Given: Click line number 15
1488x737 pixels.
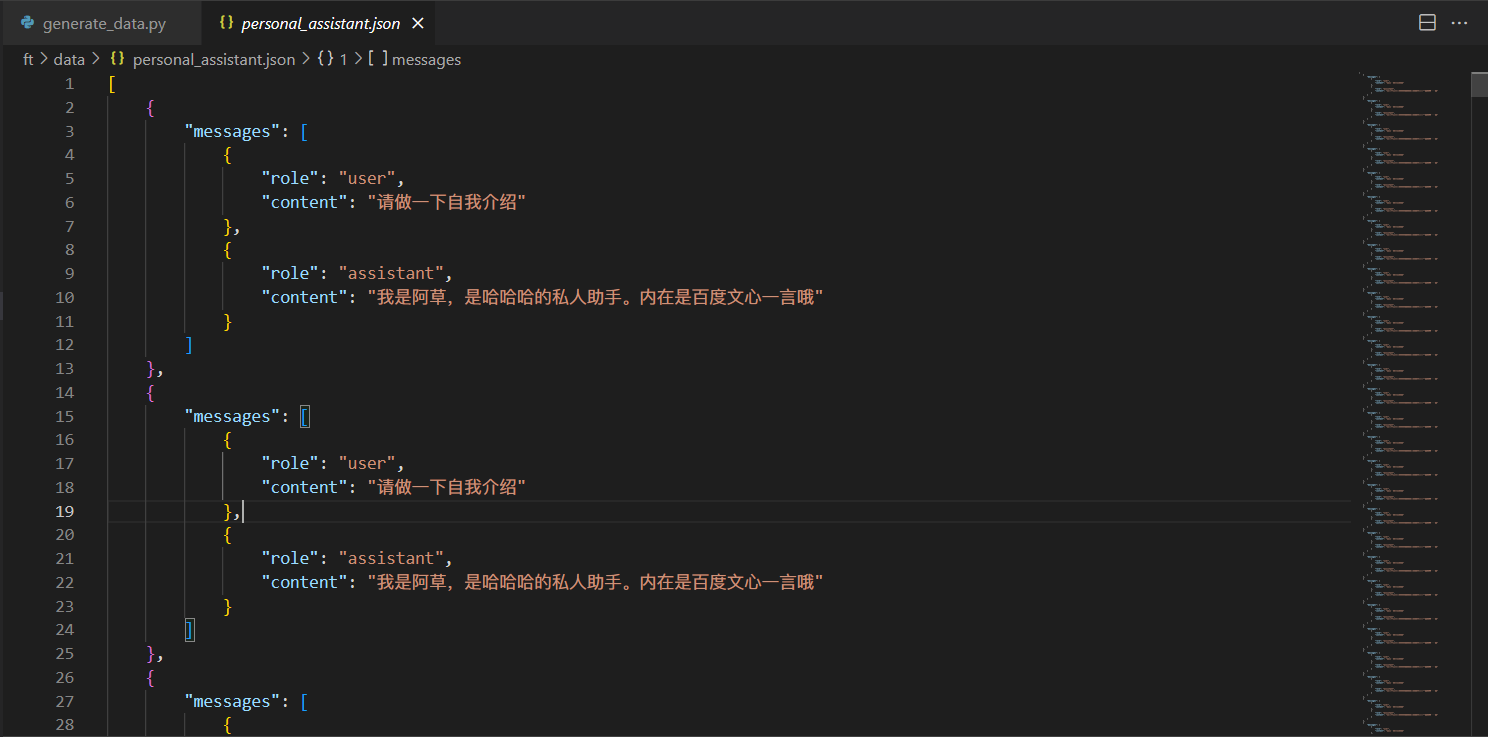Looking at the screenshot, I should point(65,416).
